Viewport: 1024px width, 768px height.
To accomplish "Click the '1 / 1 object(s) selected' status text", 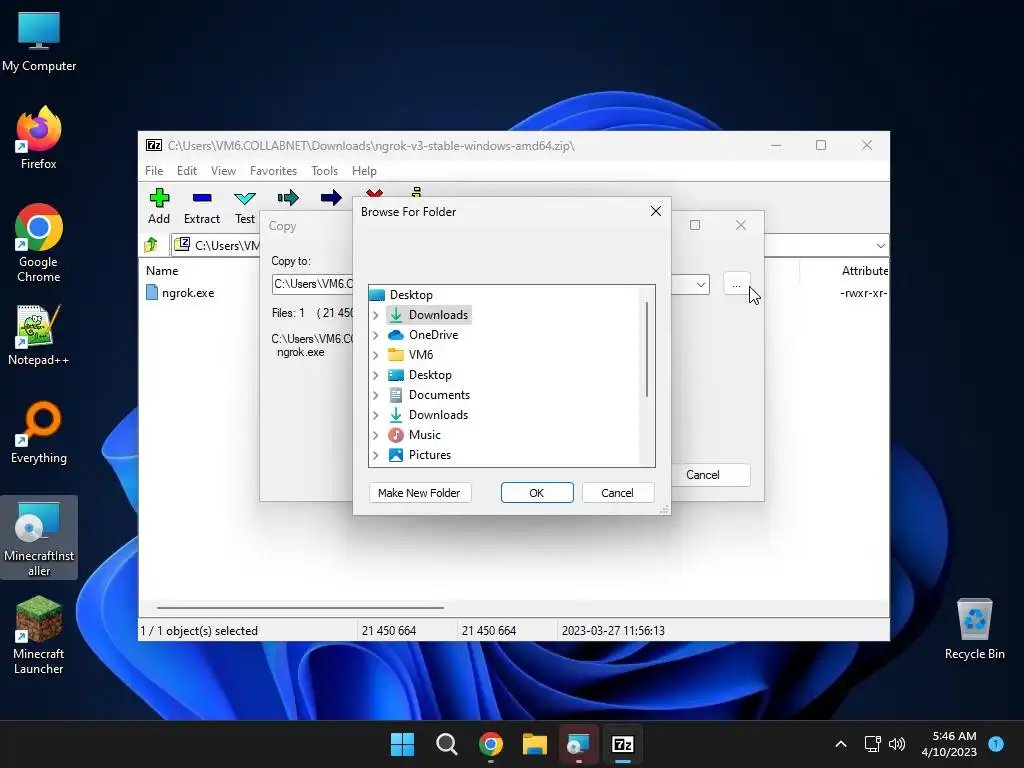I will tap(199, 631).
